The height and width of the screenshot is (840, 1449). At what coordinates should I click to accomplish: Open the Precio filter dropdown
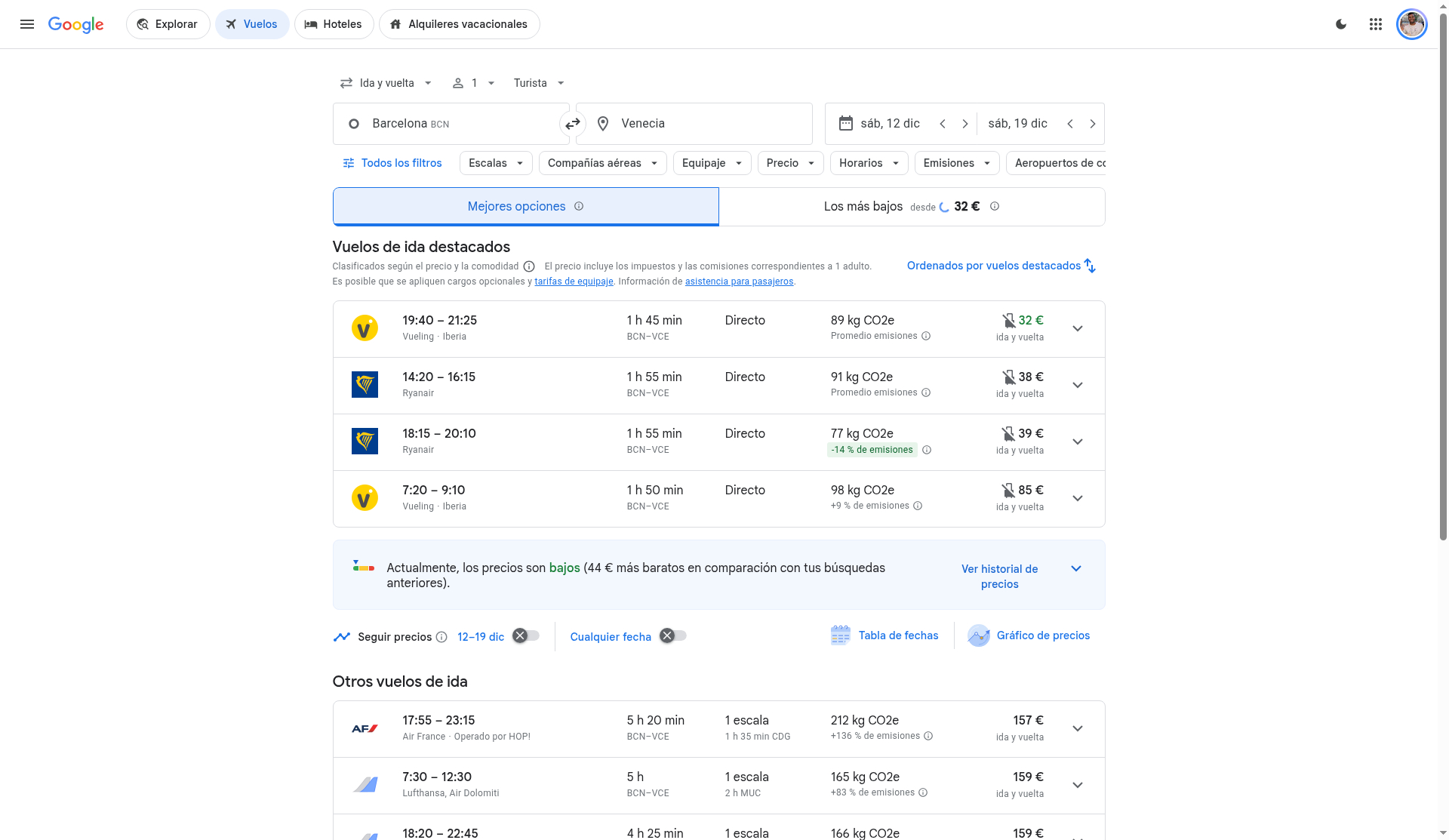coord(790,163)
